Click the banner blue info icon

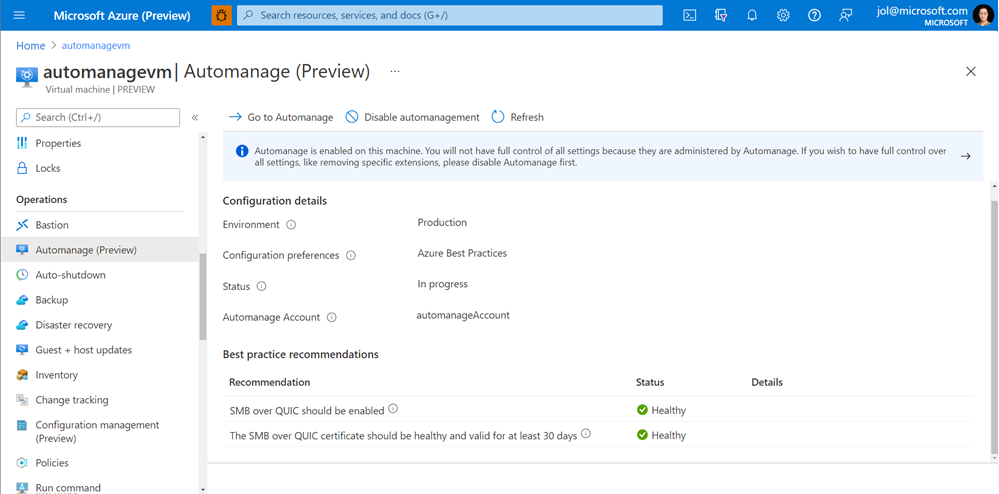pos(242,152)
